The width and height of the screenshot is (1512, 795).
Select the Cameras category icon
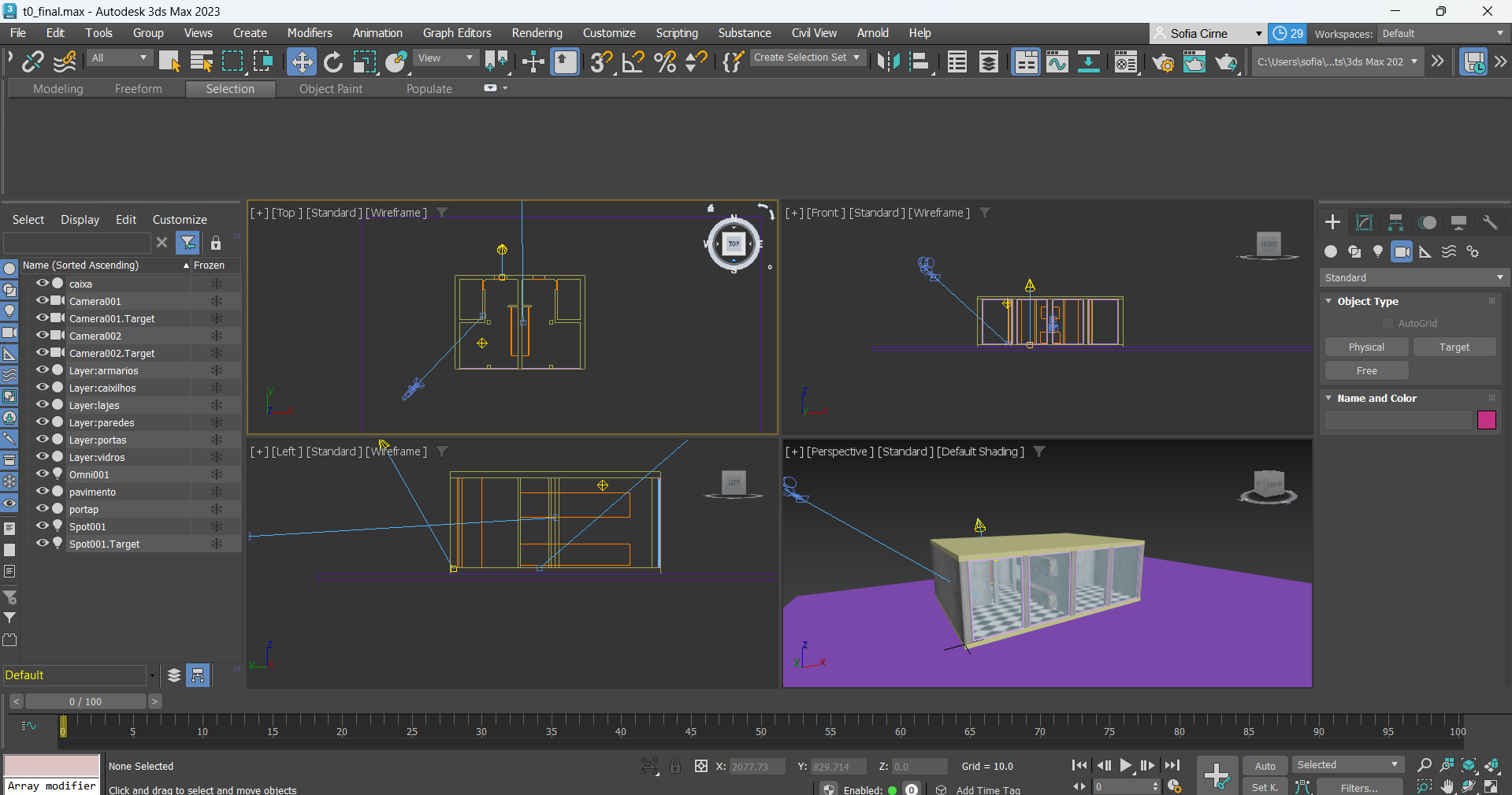[1402, 251]
